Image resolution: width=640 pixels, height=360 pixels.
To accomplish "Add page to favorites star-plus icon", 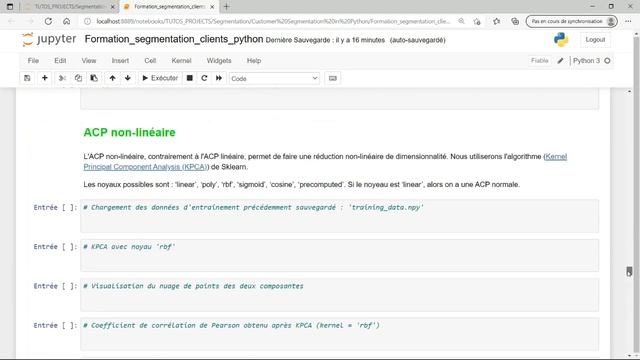I will (x=477, y=21).
